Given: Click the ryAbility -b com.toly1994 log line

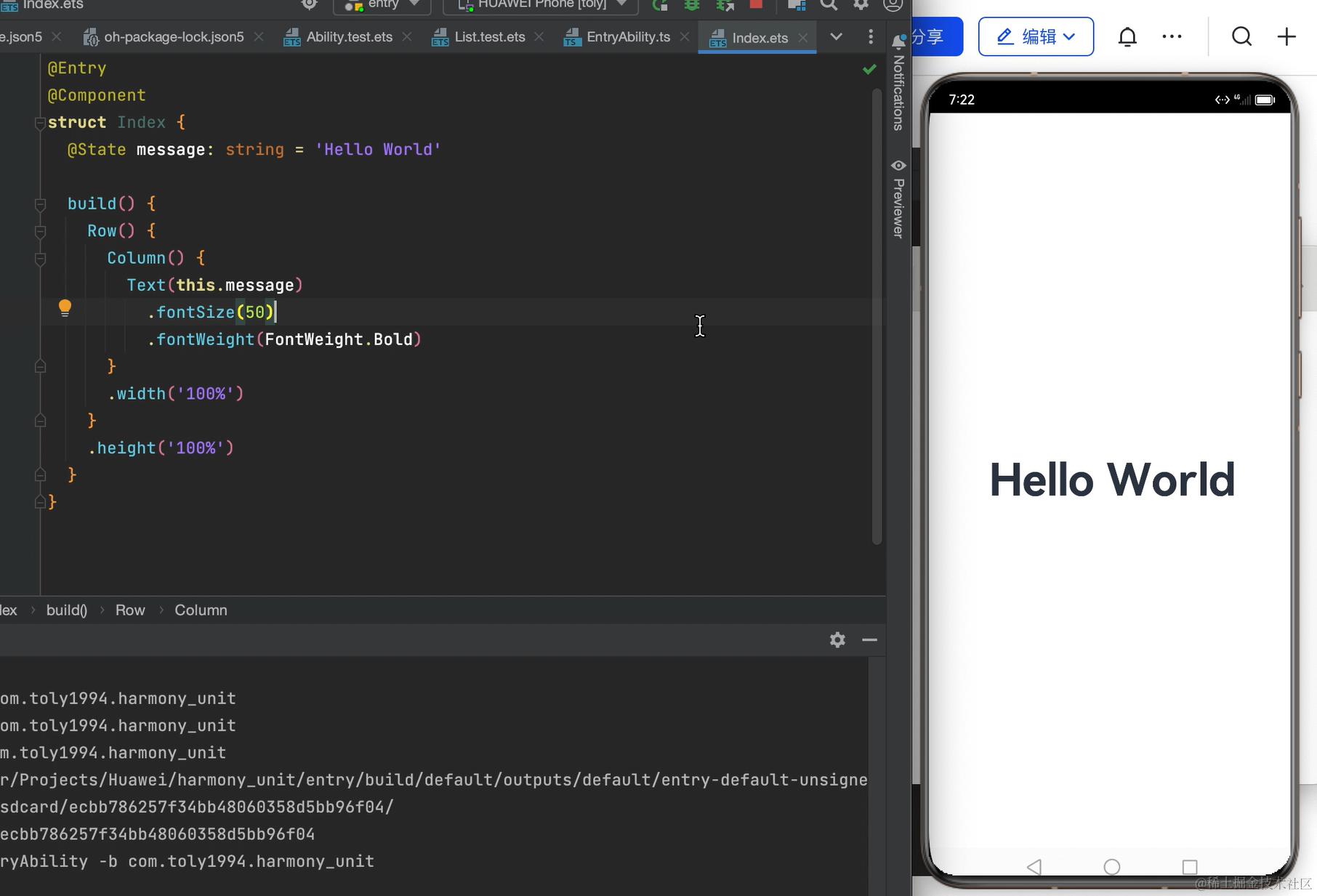Looking at the screenshot, I should tap(188, 861).
